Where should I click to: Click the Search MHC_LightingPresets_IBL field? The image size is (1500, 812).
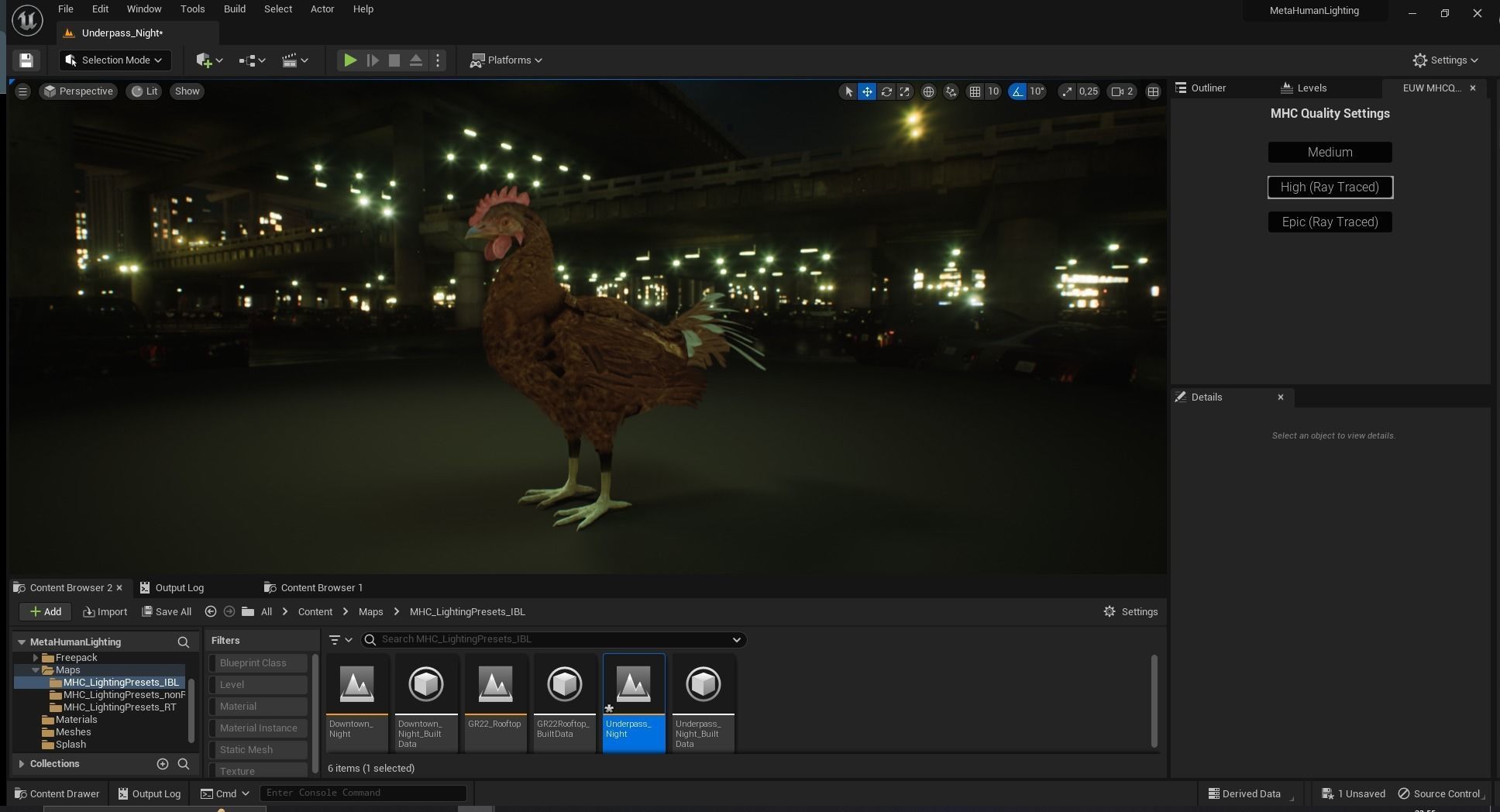(x=553, y=639)
